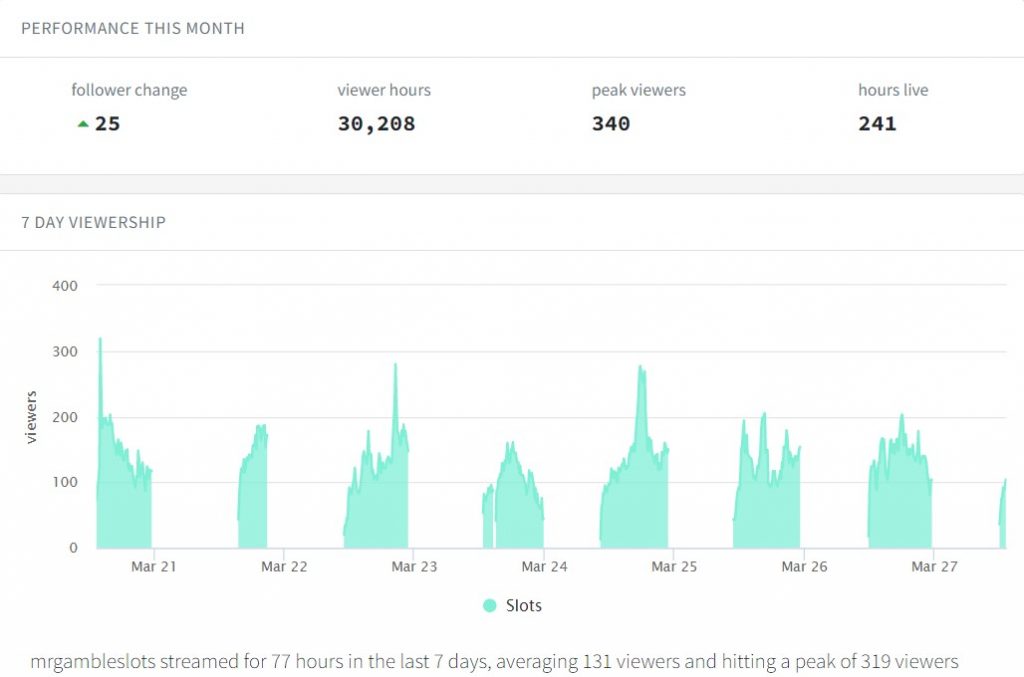Click the green follower change up arrow
Image resolution: width=1024 pixels, height=677 pixels.
pos(83,123)
